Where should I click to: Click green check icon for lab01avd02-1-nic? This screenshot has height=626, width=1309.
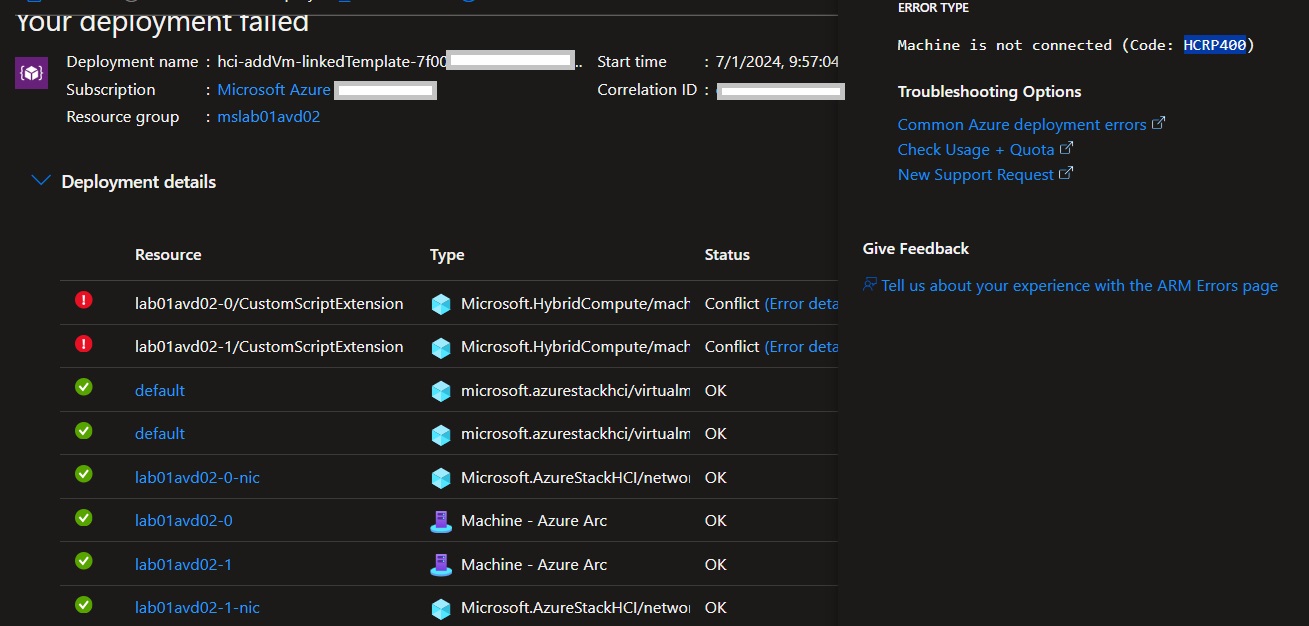(84, 604)
